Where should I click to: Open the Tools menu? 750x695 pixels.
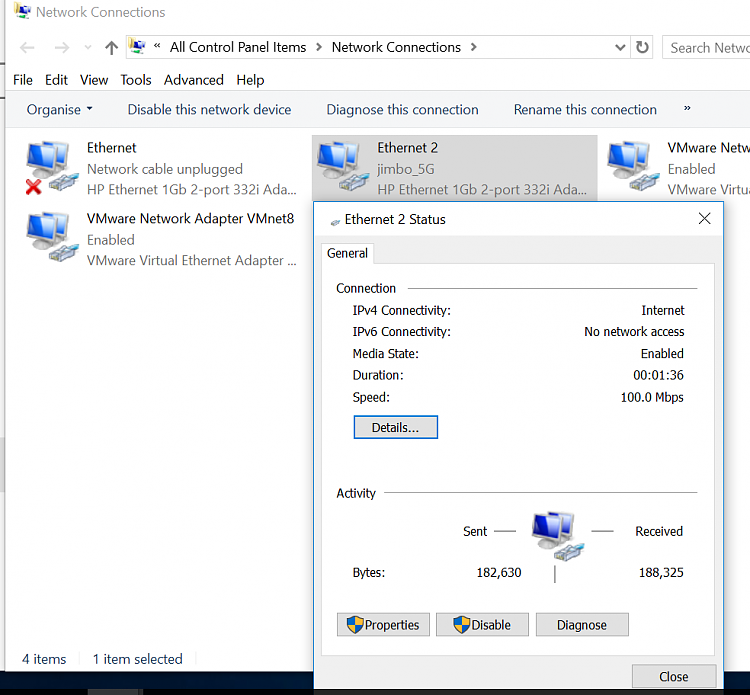136,80
